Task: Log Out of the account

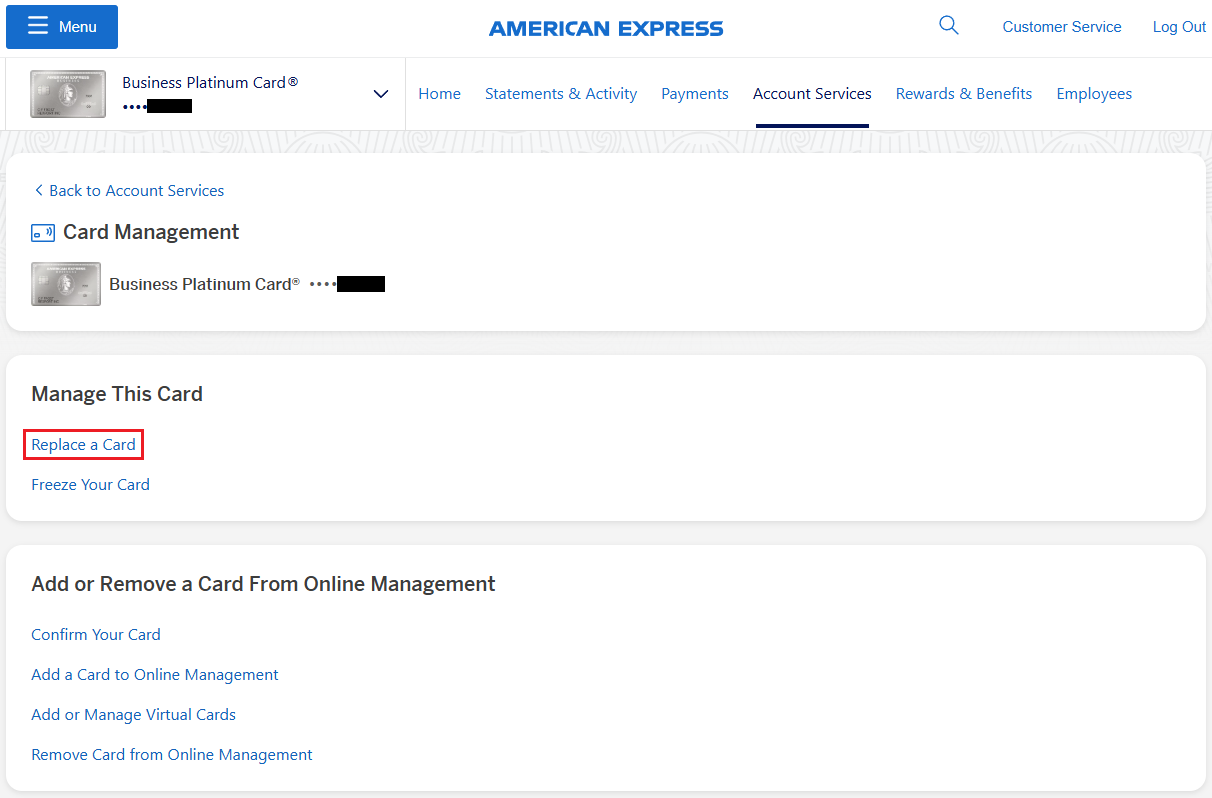Action: [1179, 27]
